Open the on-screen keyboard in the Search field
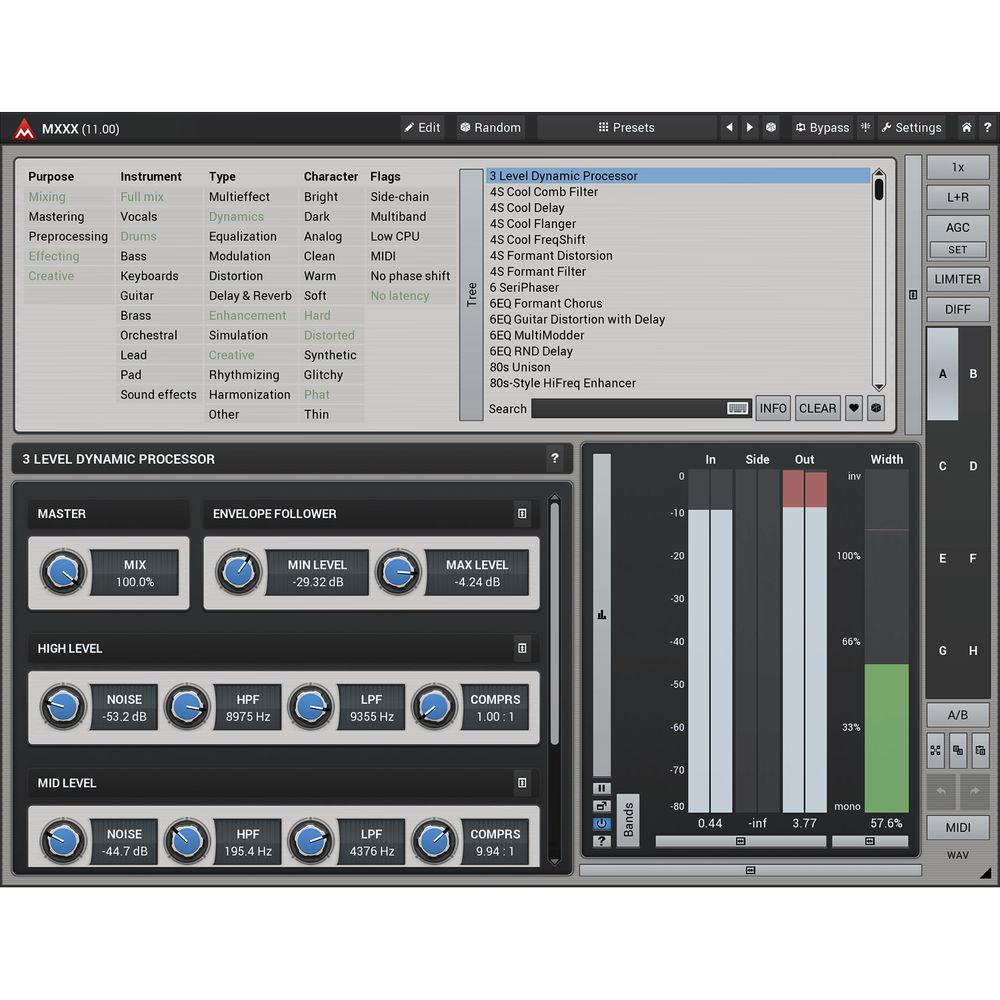The image size is (1000, 1000). (x=738, y=408)
